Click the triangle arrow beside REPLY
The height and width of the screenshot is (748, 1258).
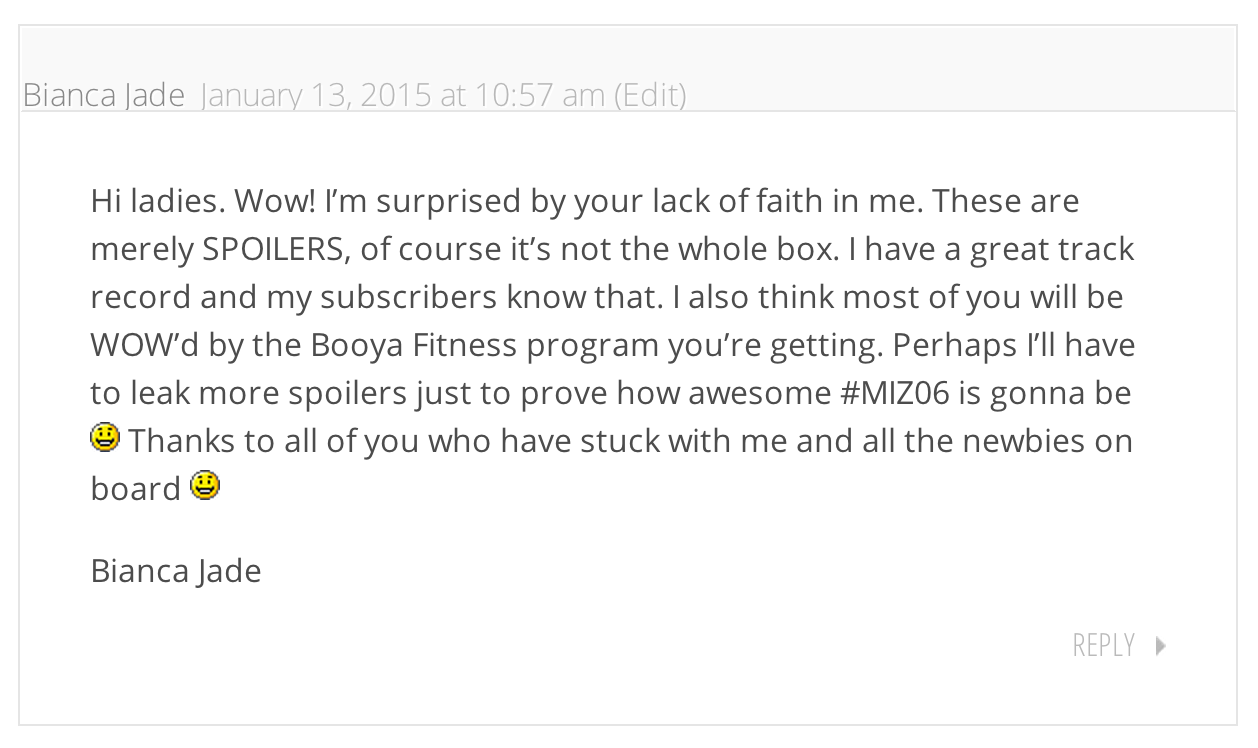1161,645
